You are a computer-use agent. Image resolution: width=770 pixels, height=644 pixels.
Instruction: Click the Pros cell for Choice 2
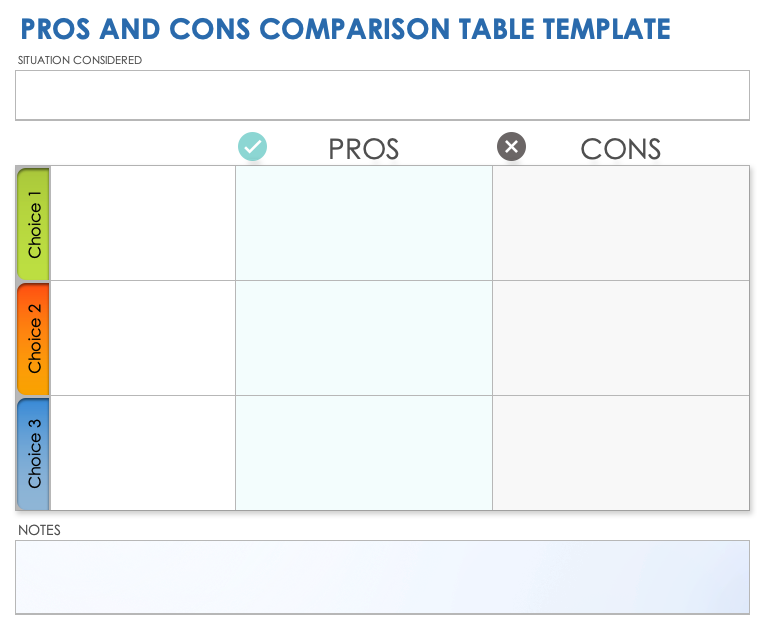[x=364, y=339]
